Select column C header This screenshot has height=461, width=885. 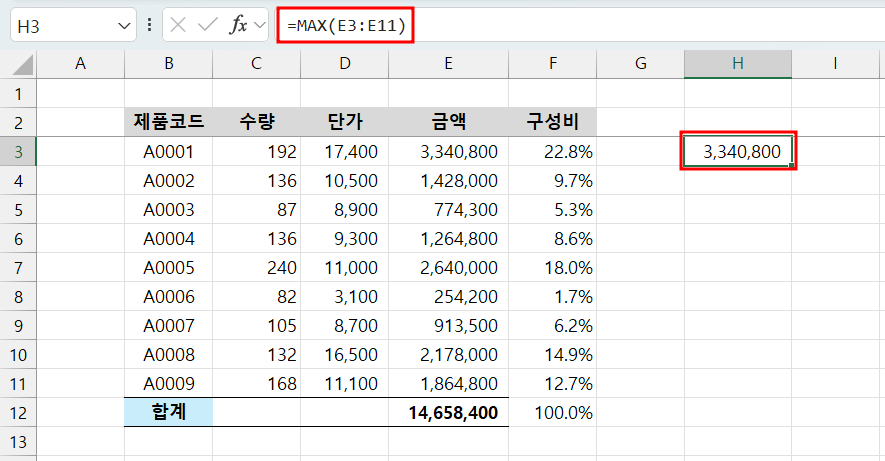256,64
